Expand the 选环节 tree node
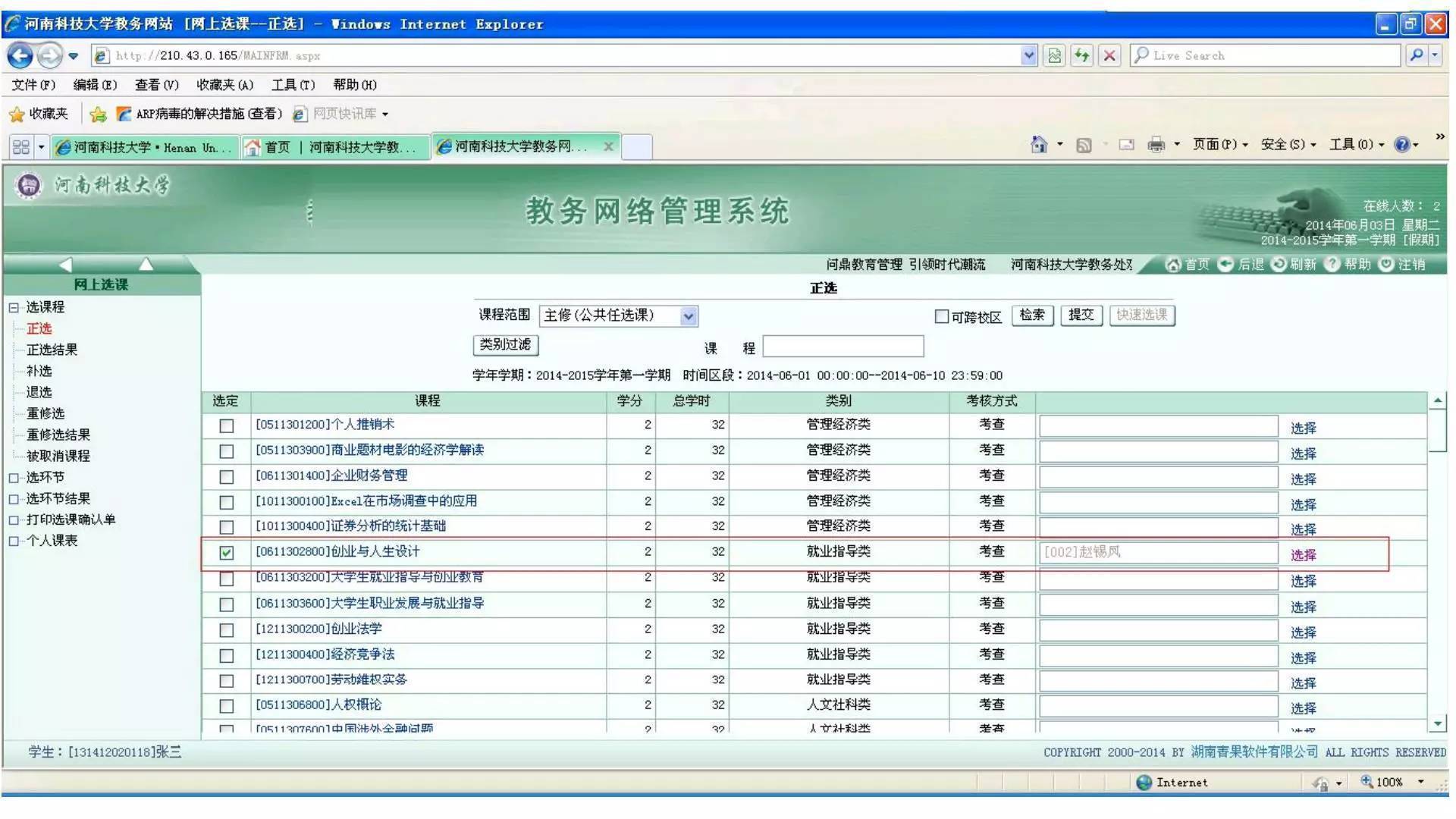 pos(13,477)
